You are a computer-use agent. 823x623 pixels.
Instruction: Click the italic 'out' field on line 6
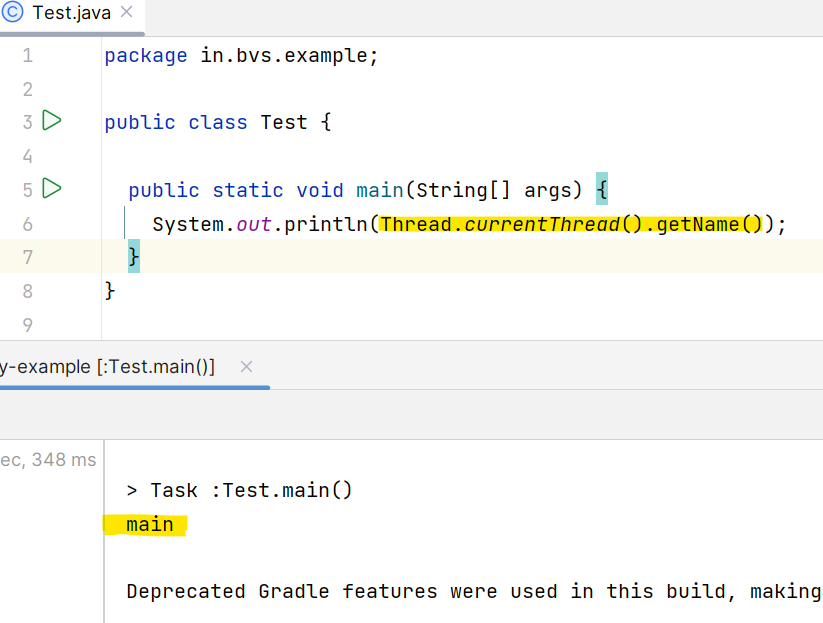pyautogui.click(x=254, y=225)
